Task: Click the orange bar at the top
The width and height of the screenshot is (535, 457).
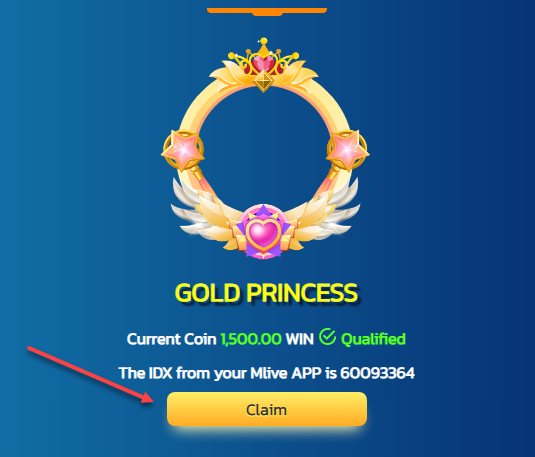Action: coord(267,11)
